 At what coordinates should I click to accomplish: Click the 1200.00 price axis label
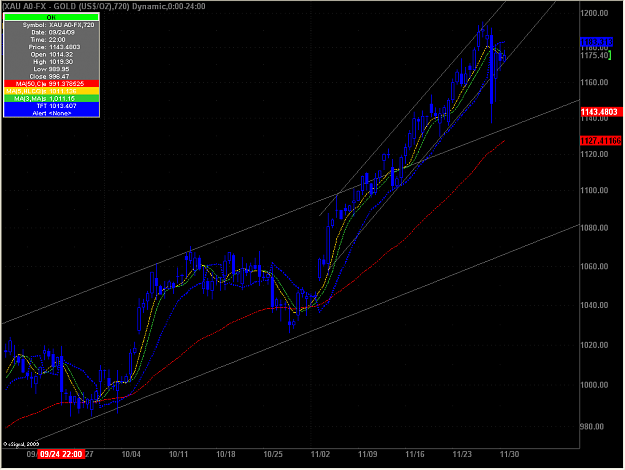[594, 13]
